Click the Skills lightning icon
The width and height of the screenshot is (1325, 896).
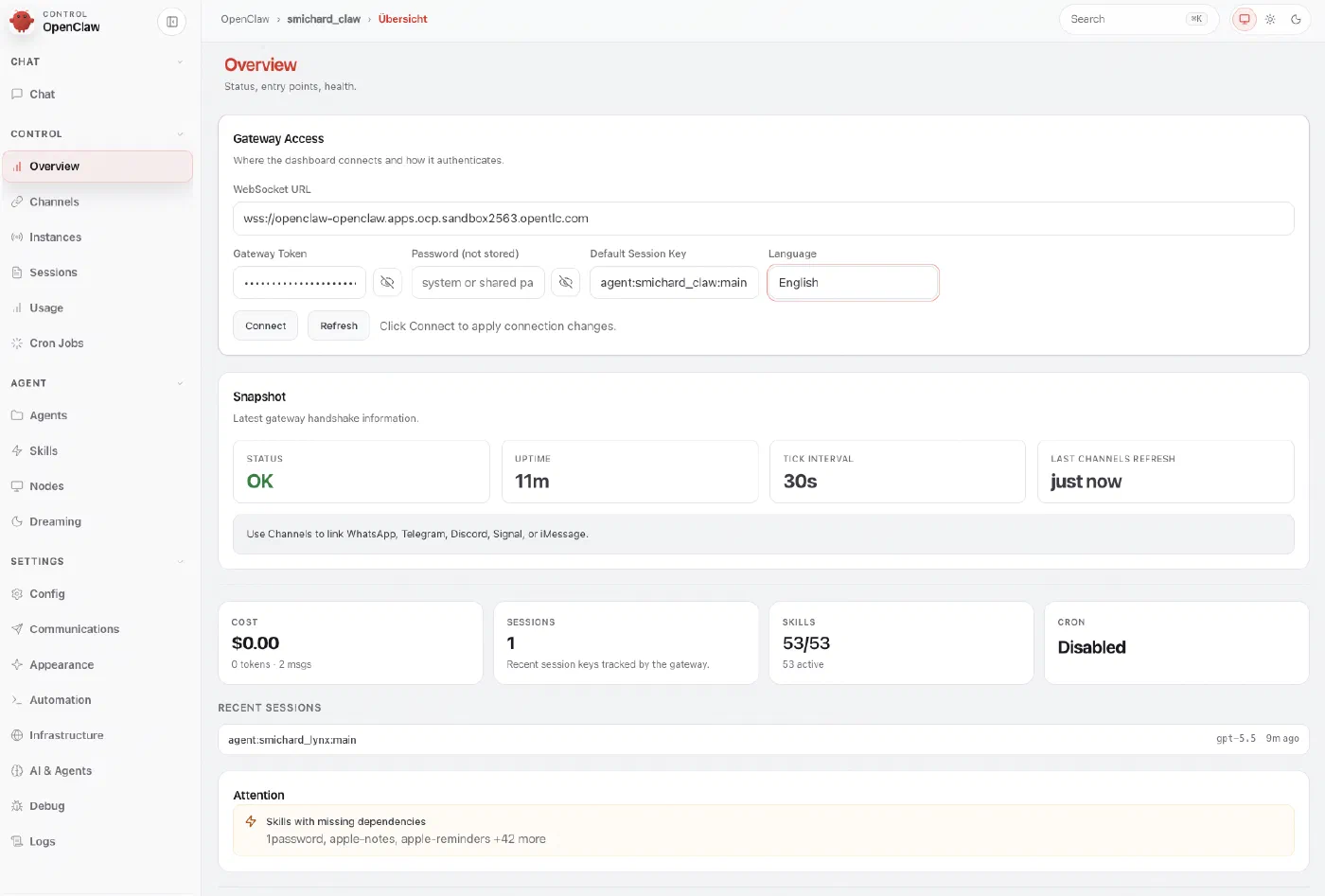coord(17,450)
